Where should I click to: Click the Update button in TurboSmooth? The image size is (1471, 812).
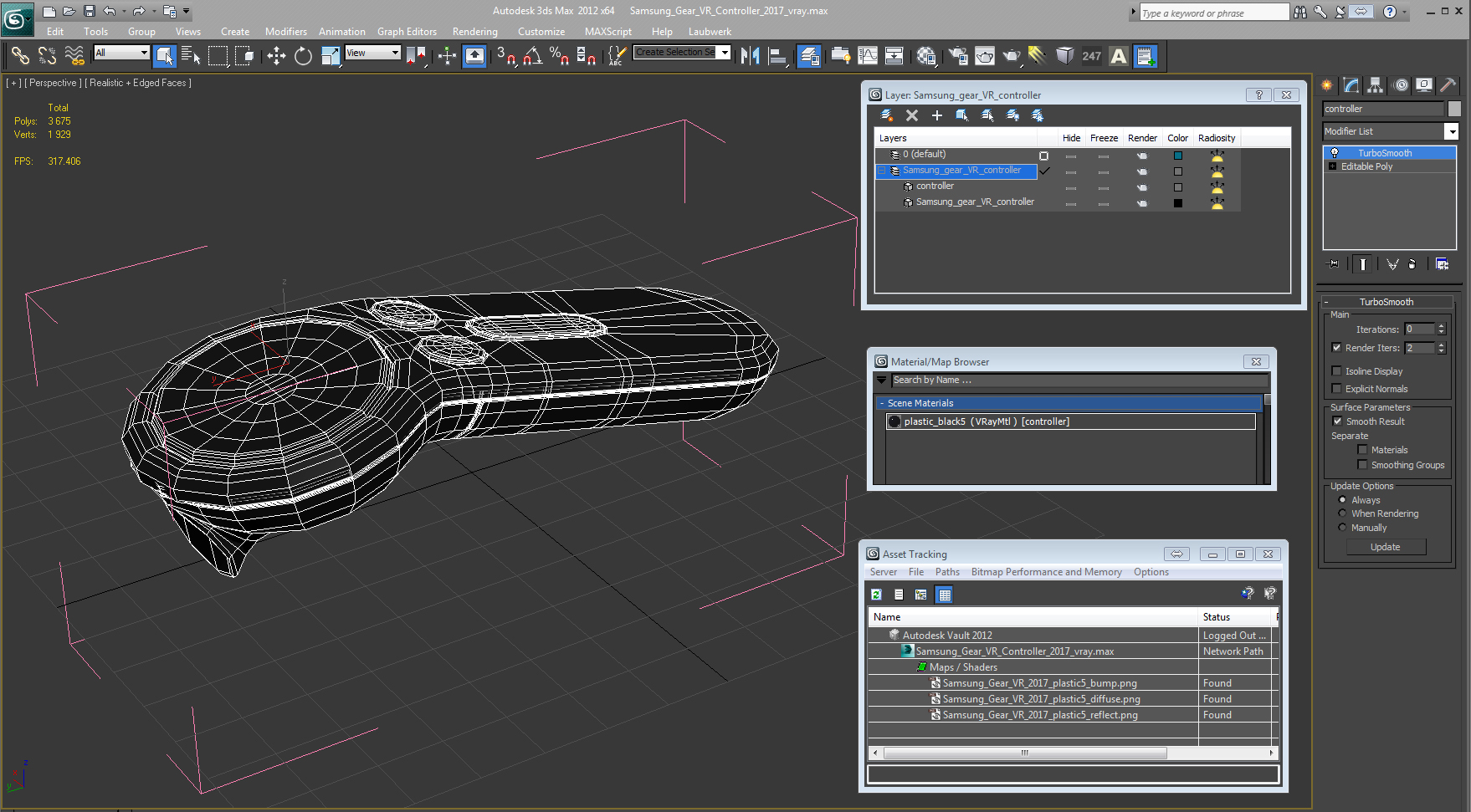(x=1386, y=547)
